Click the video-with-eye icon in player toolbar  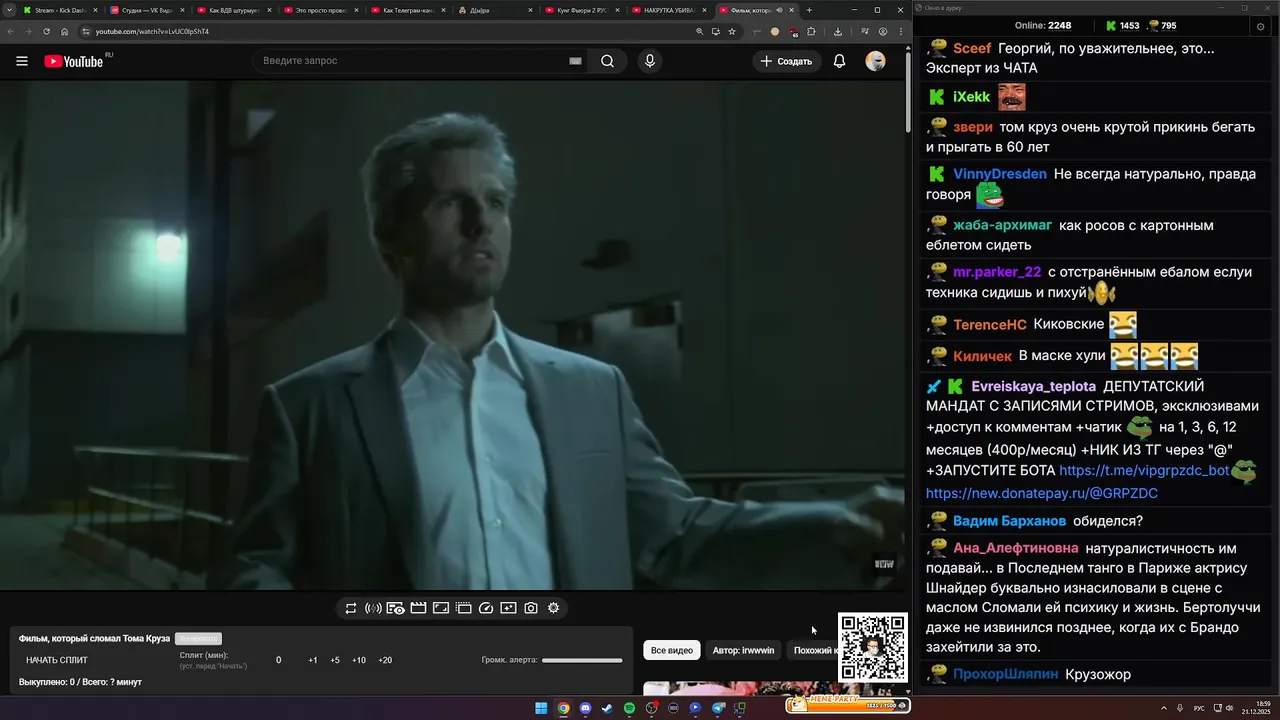(x=395, y=608)
